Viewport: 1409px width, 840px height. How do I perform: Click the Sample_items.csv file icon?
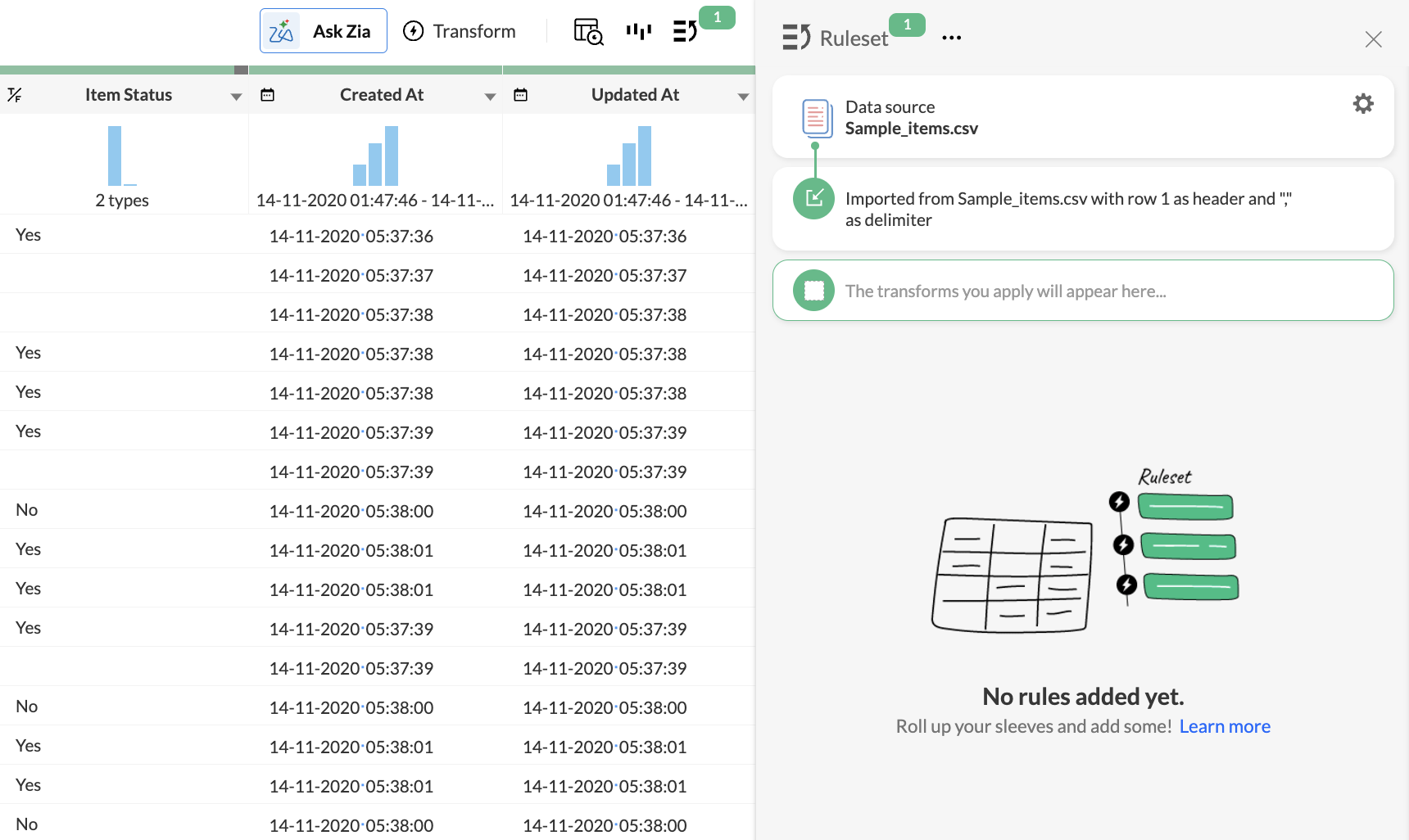[817, 118]
